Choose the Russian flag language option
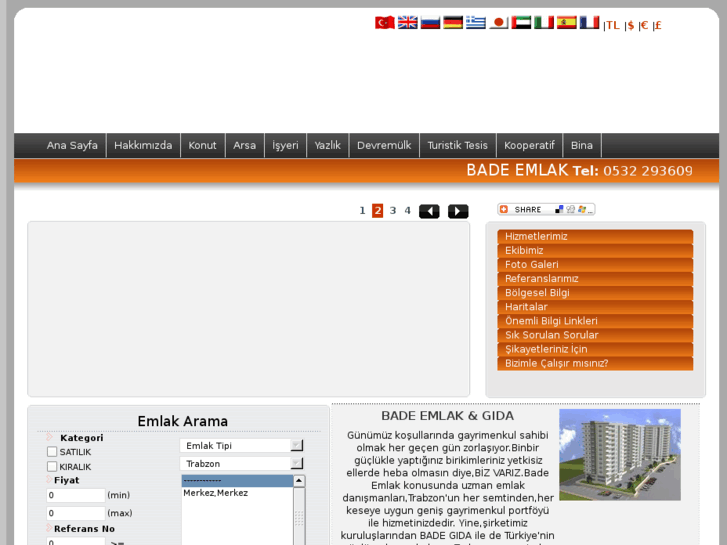Image resolution: width=727 pixels, height=545 pixels. pos(430,22)
